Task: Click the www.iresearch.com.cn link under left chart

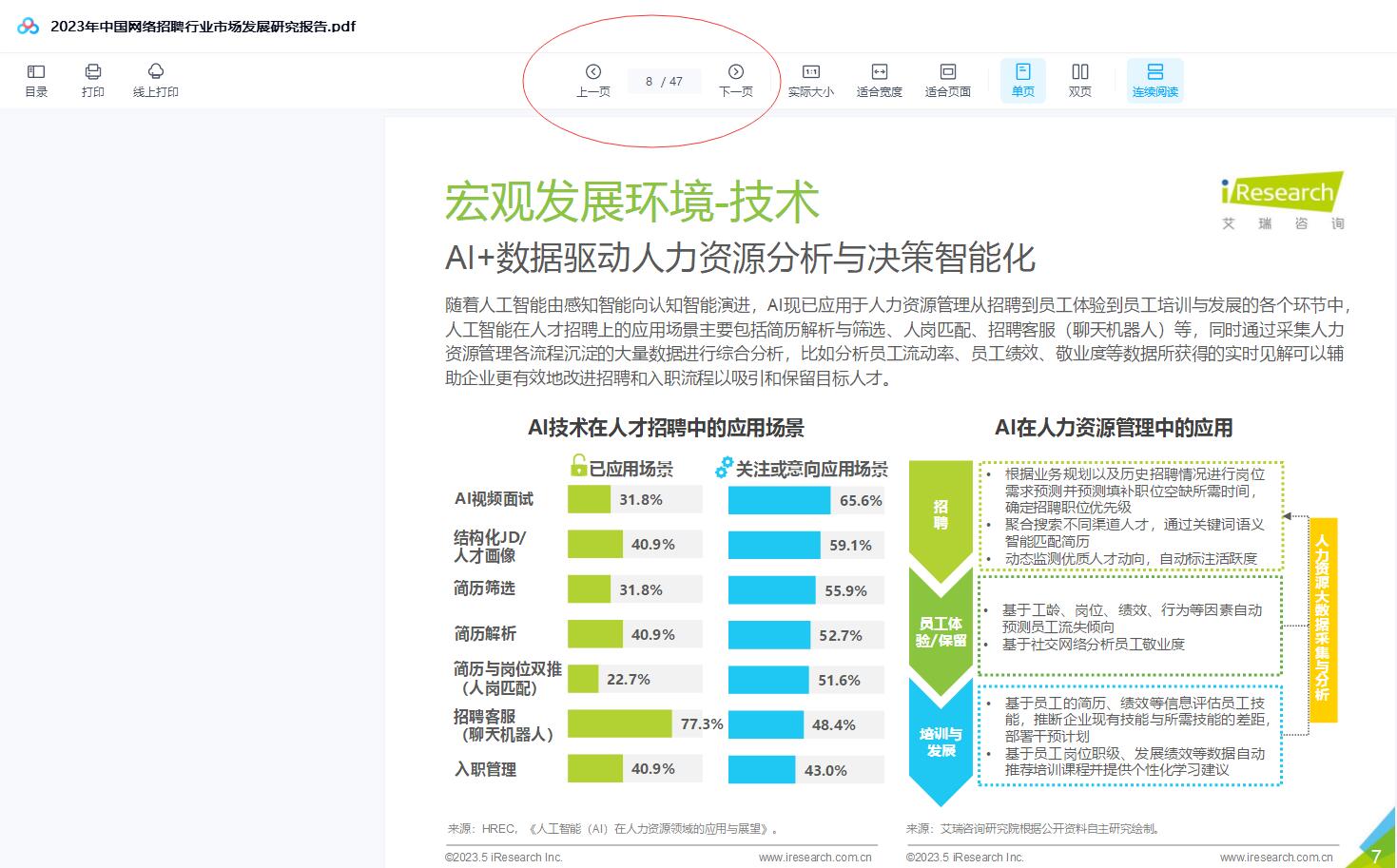Action: coord(814,857)
